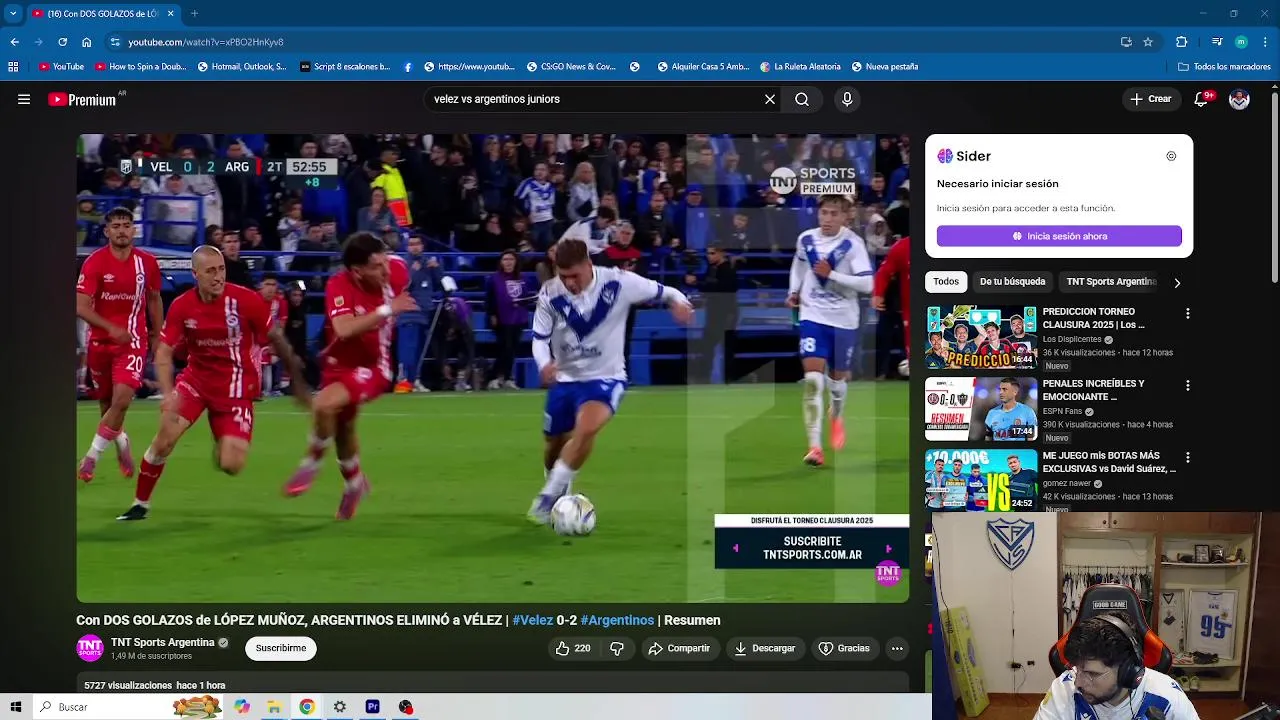1280x720 pixels.
Task: Open the apps grid in bookmarks bar
Action: click(13, 67)
